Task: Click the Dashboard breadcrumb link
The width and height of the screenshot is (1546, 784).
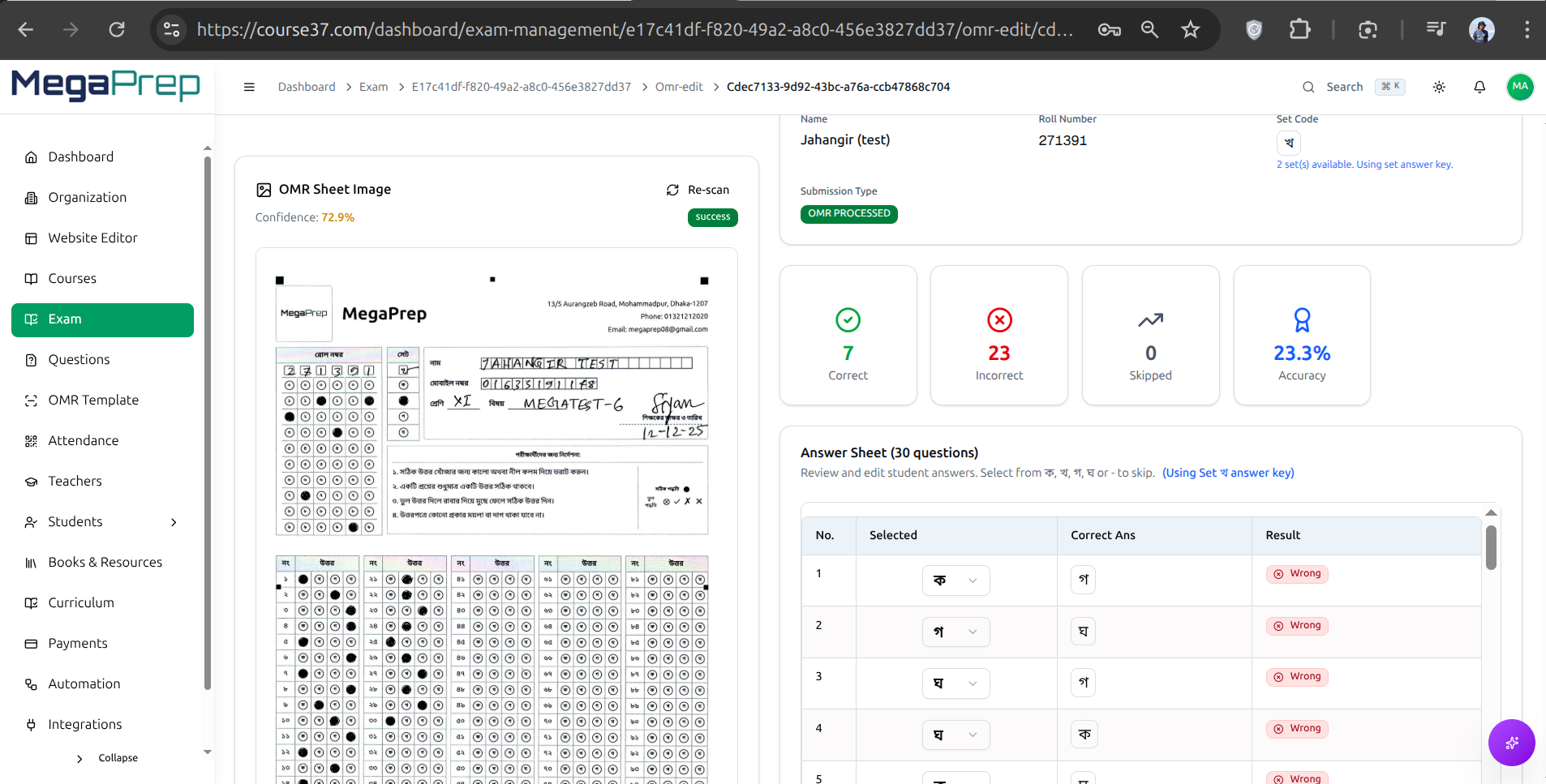Action: click(306, 87)
